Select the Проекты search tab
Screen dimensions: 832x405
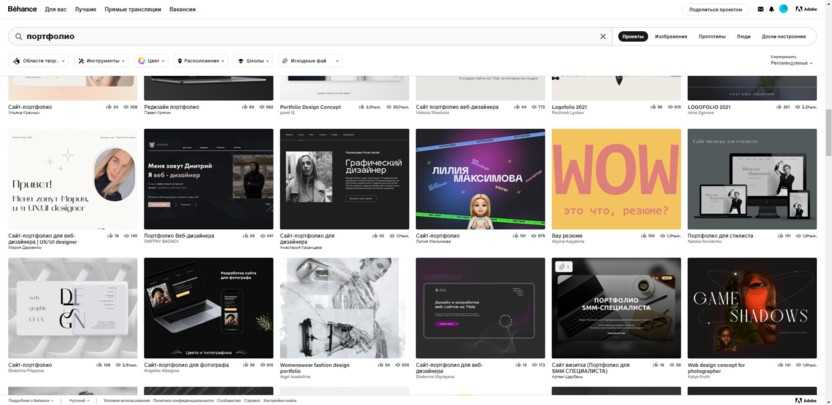tap(633, 36)
